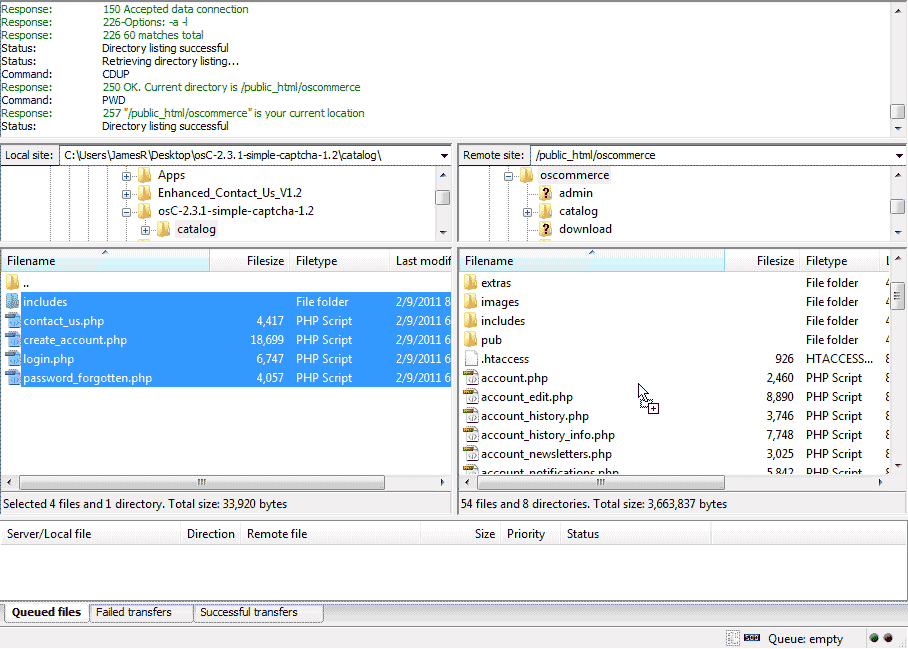Select the login.php filename text
The height and width of the screenshot is (649, 908).
(49, 359)
